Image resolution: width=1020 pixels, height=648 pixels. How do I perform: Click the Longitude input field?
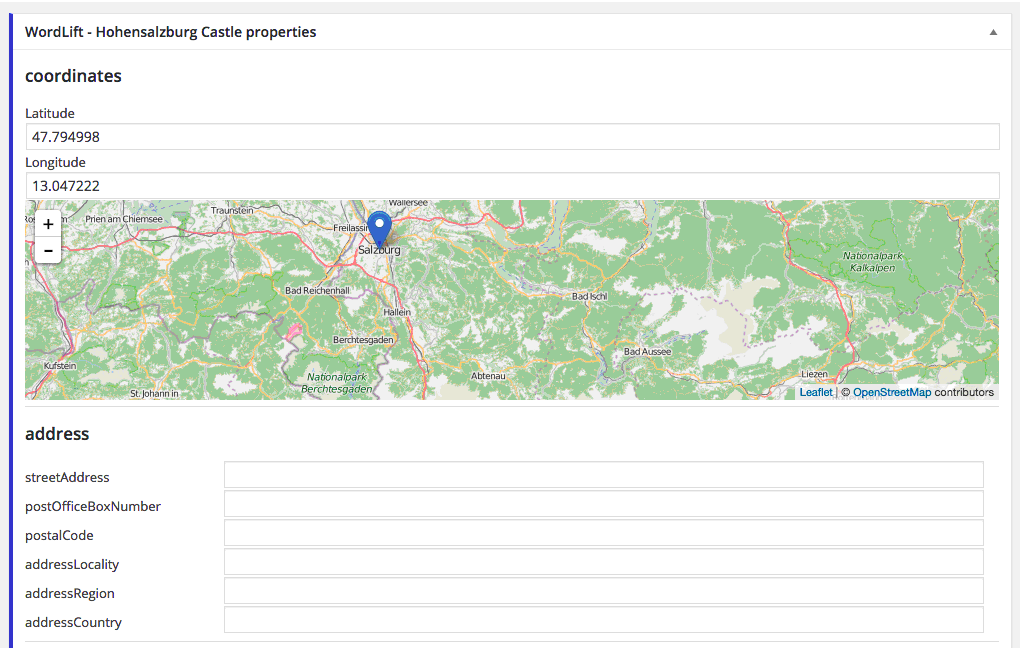(x=512, y=186)
